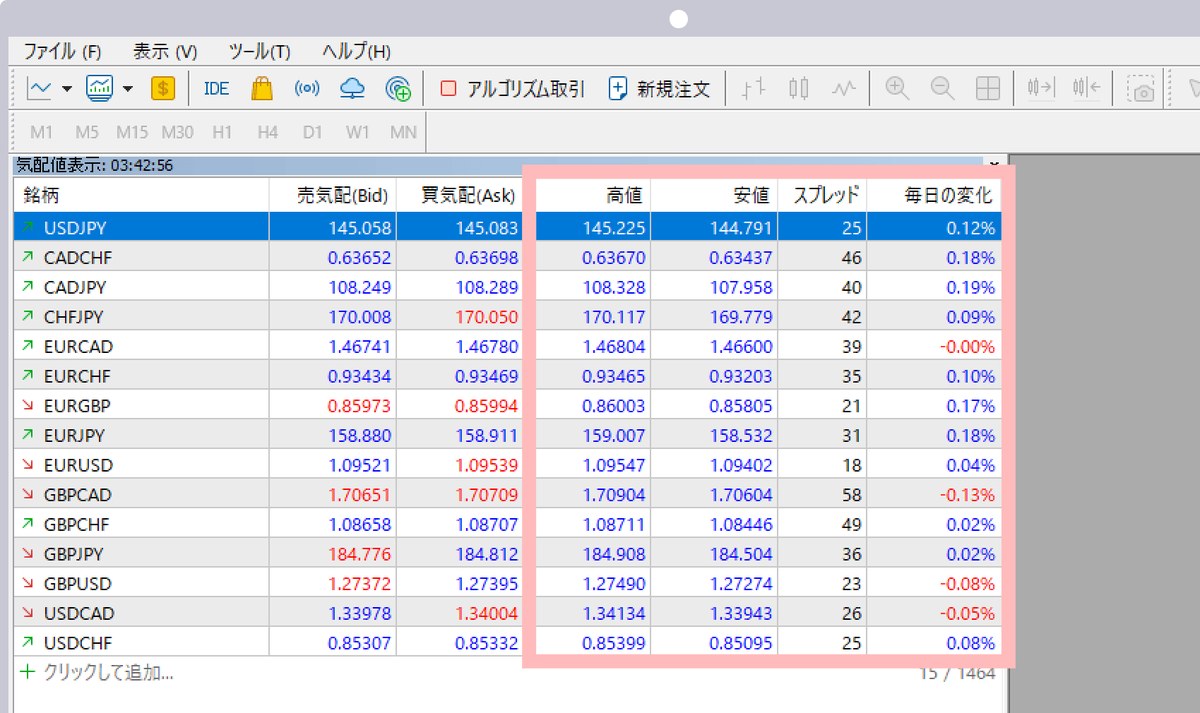1200x713 pixels.
Task: Click the zoom in magnifier
Action: click(x=897, y=88)
